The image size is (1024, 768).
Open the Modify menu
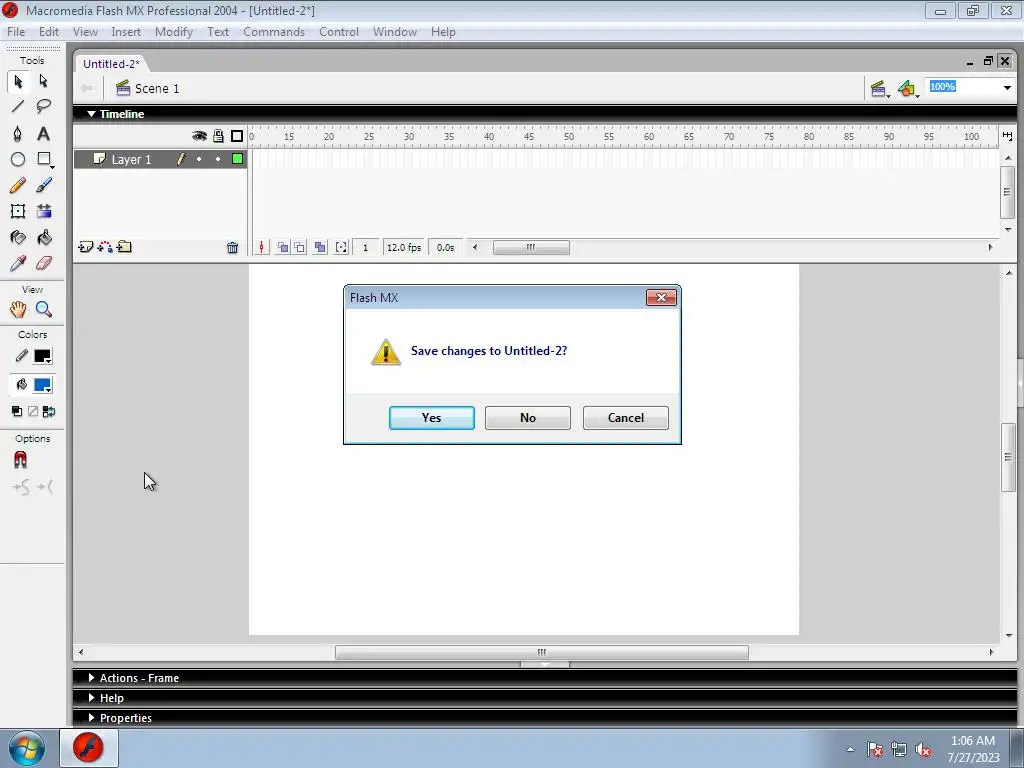pyautogui.click(x=174, y=32)
